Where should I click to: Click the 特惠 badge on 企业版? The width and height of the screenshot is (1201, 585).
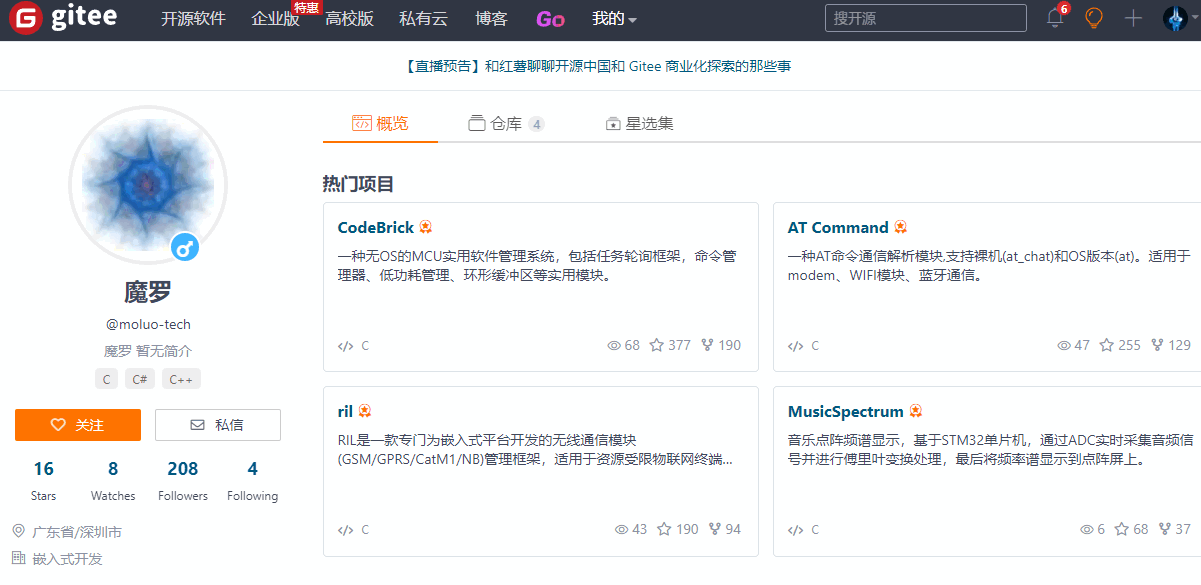(306, 7)
